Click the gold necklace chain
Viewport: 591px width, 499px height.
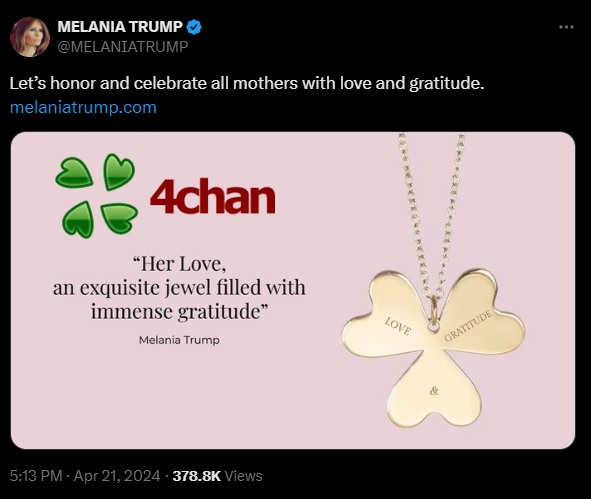[x=432, y=215]
